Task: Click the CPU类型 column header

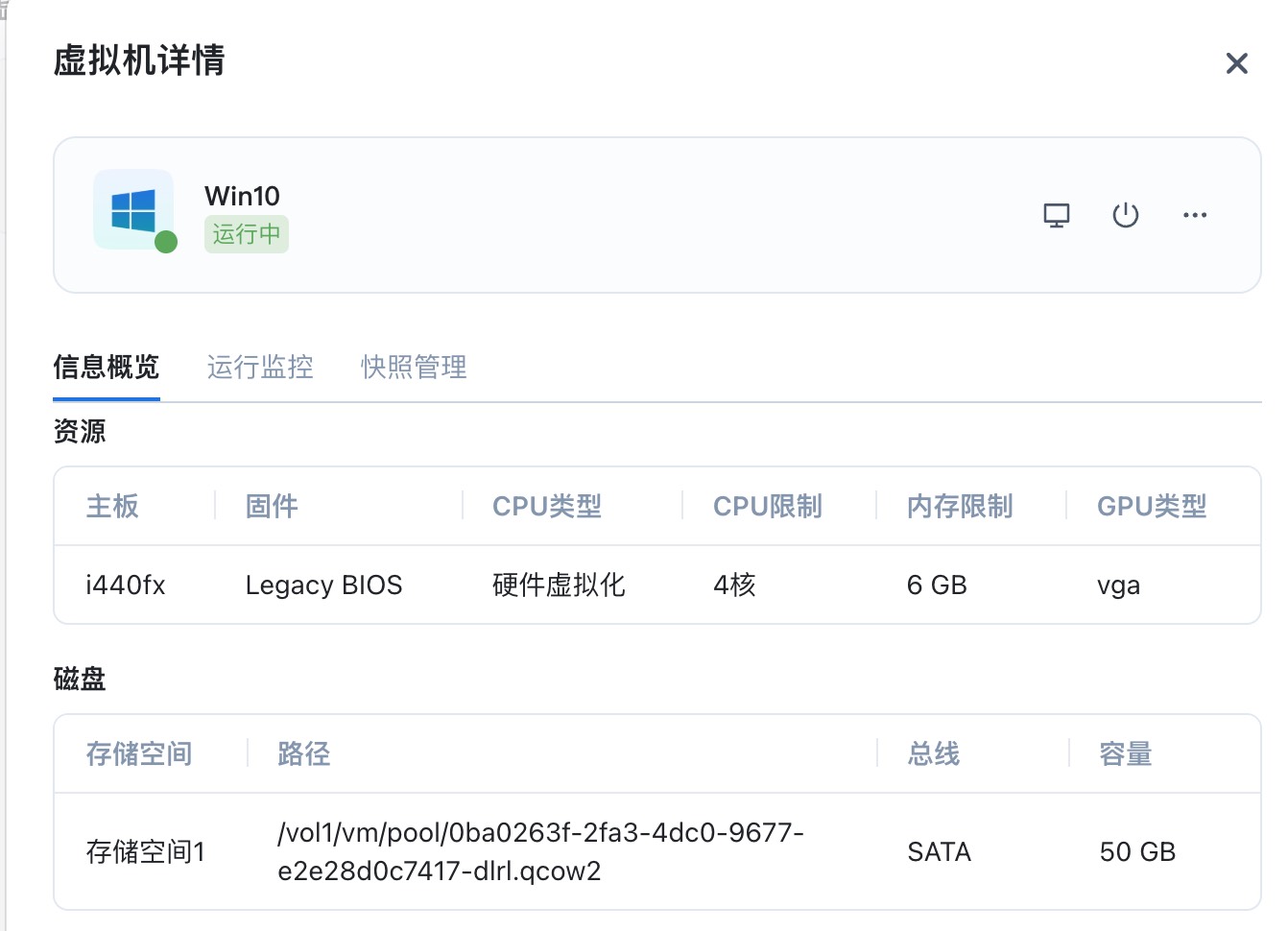Action: (546, 506)
